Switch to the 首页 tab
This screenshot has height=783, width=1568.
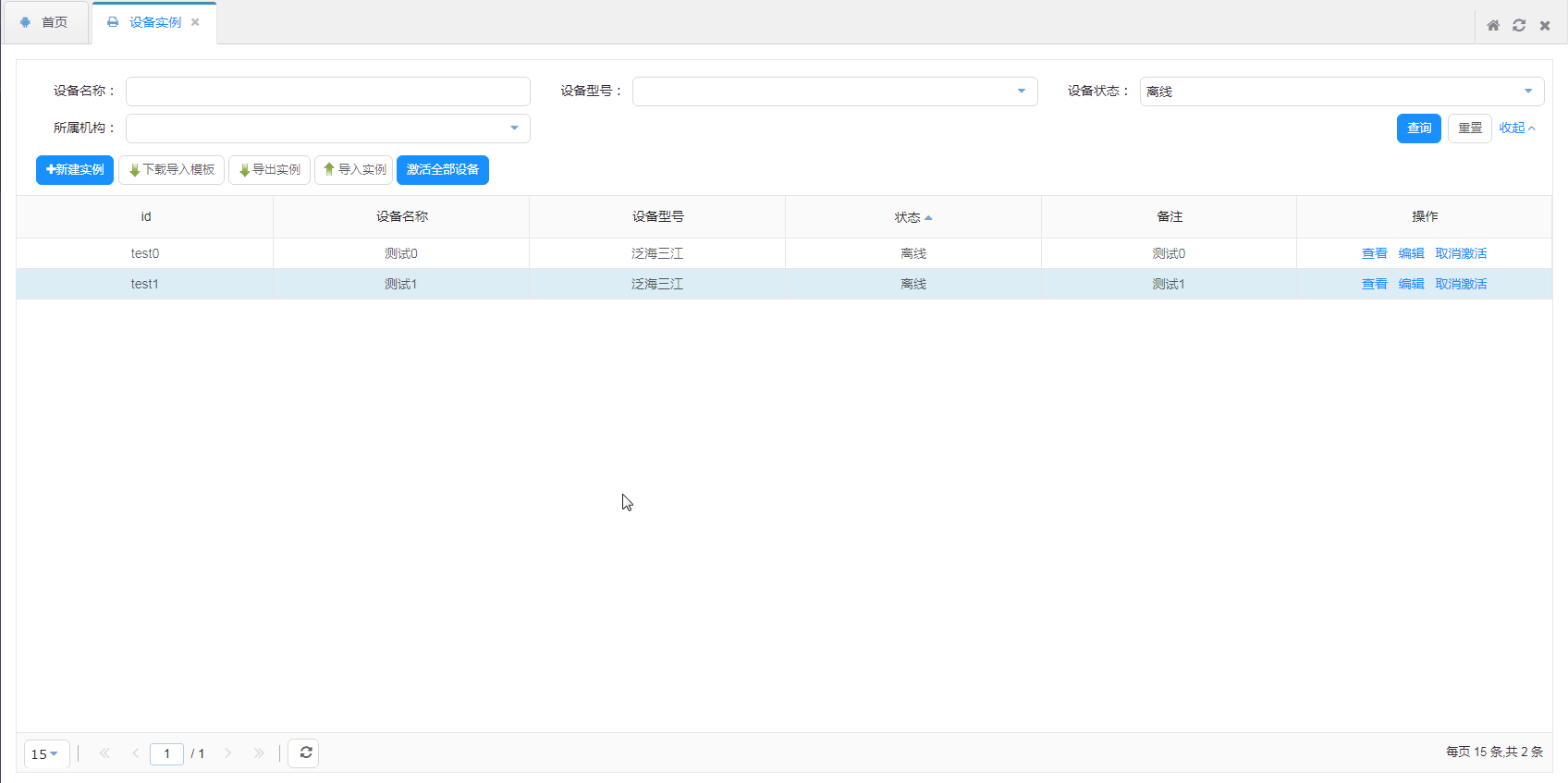point(45,22)
